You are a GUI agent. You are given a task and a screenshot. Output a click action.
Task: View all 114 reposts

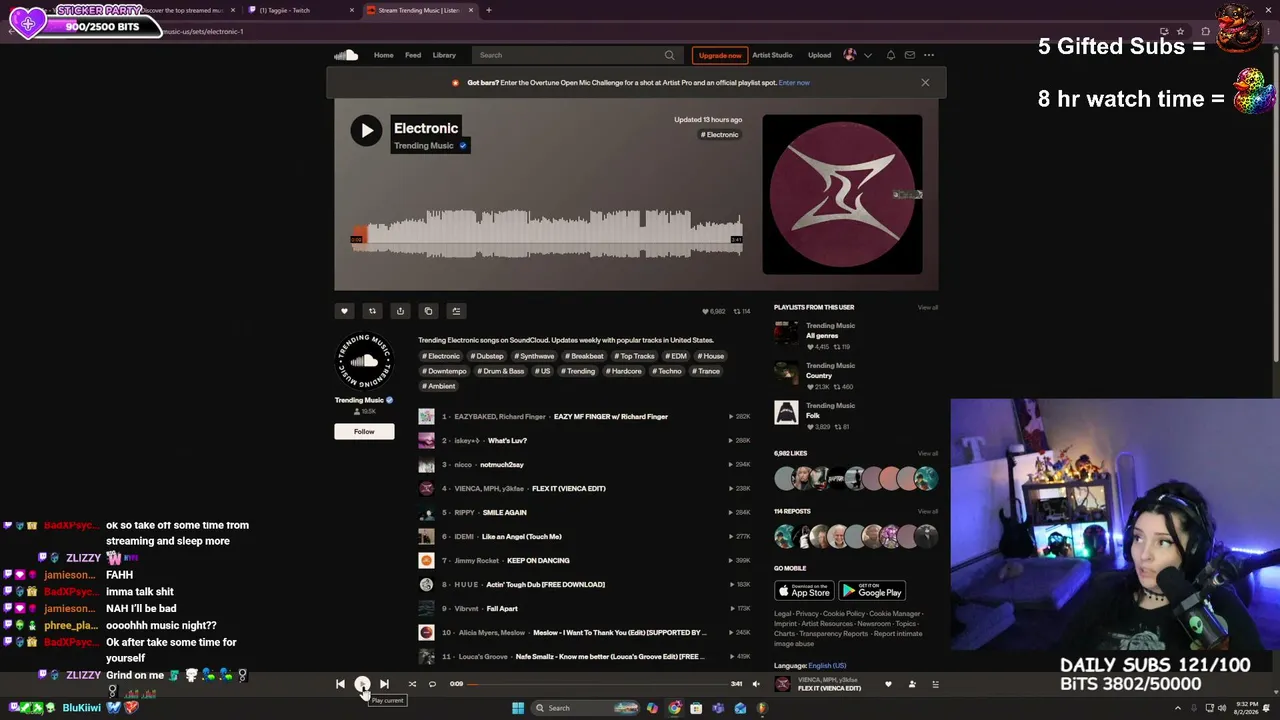928,511
